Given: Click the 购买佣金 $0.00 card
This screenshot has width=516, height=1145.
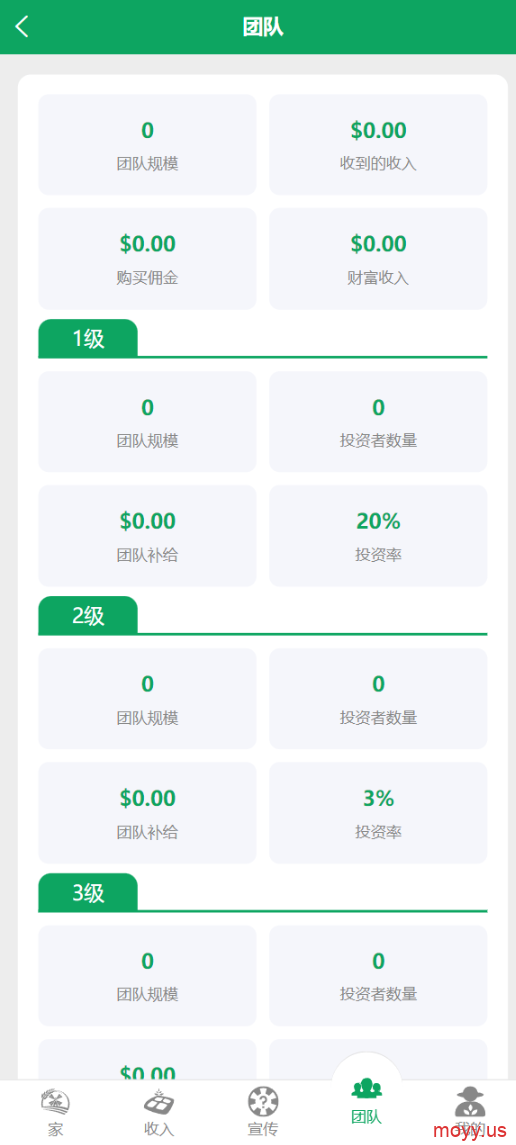Looking at the screenshot, I should (x=147, y=259).
